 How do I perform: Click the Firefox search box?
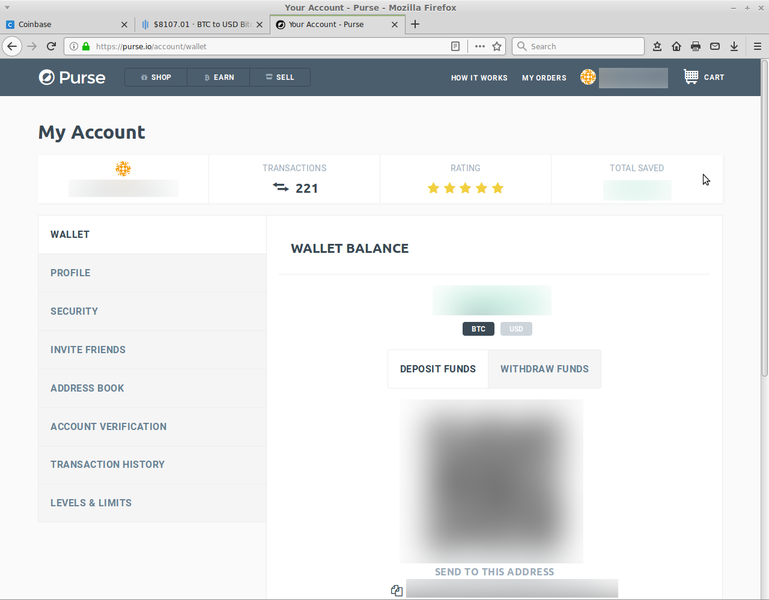[578, 47]
